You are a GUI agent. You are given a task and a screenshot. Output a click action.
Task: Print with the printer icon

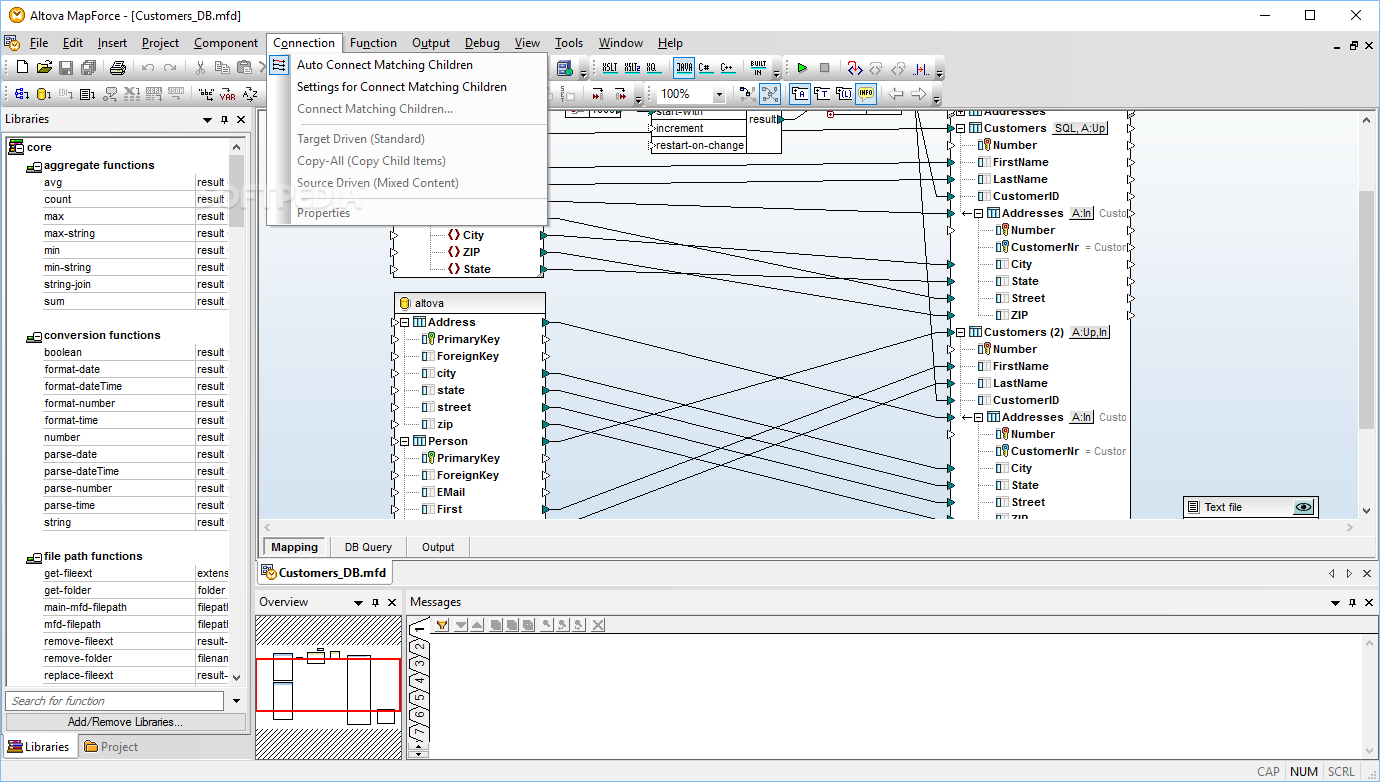coord(117,68)
